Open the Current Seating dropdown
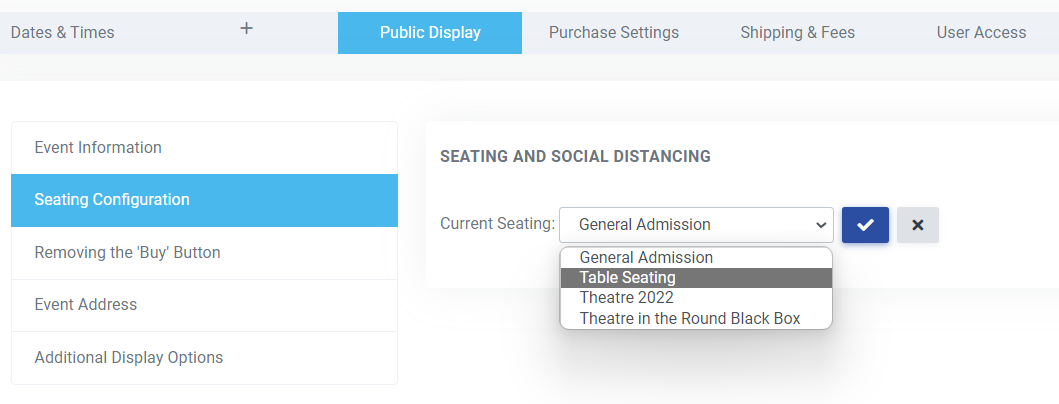This screenshot has height=404, width=1059. click(696, 225)
